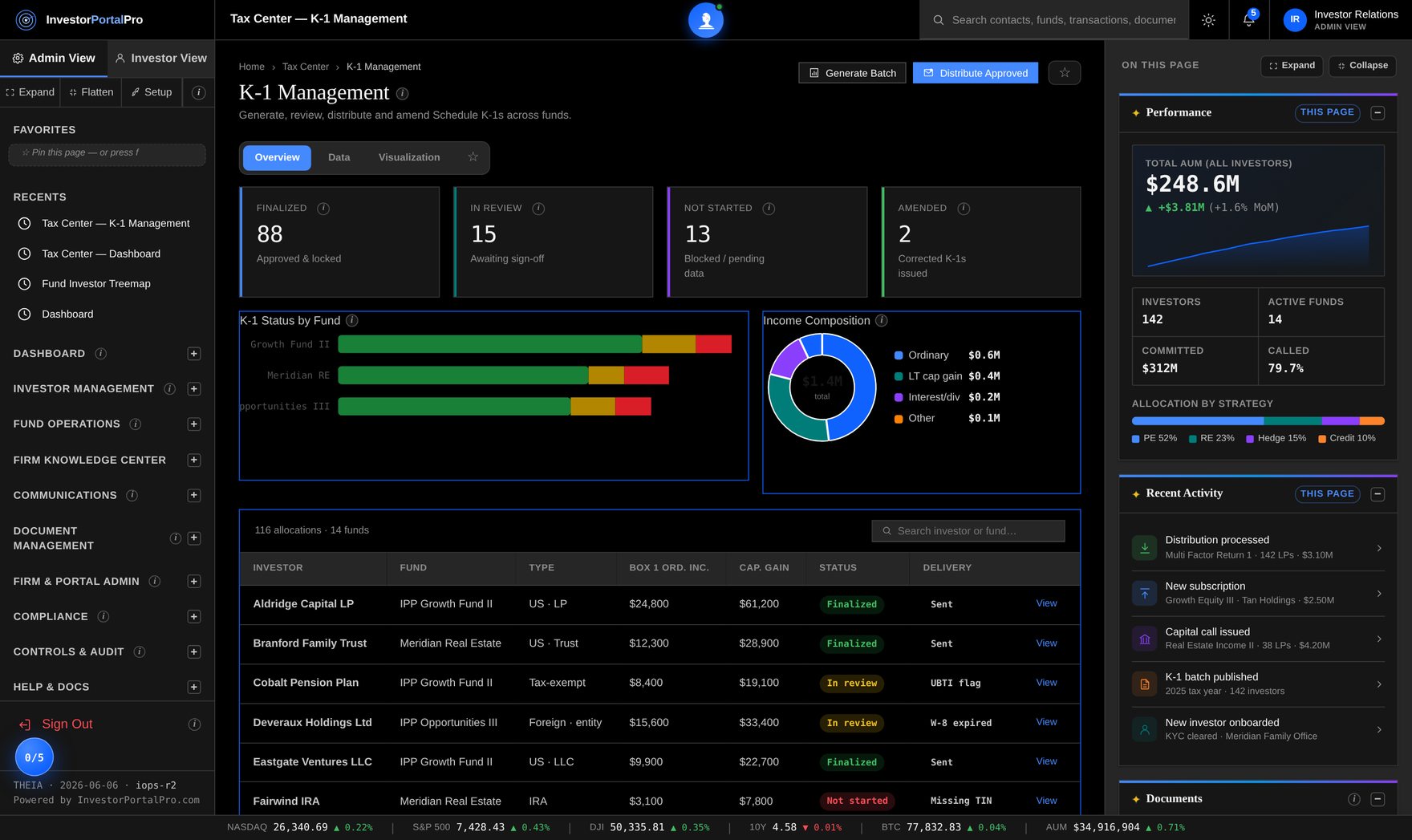This screenshot has height=840, width=1412.
Task: Click the InvestorPortalPro logo icon
Action: [26, 20]
